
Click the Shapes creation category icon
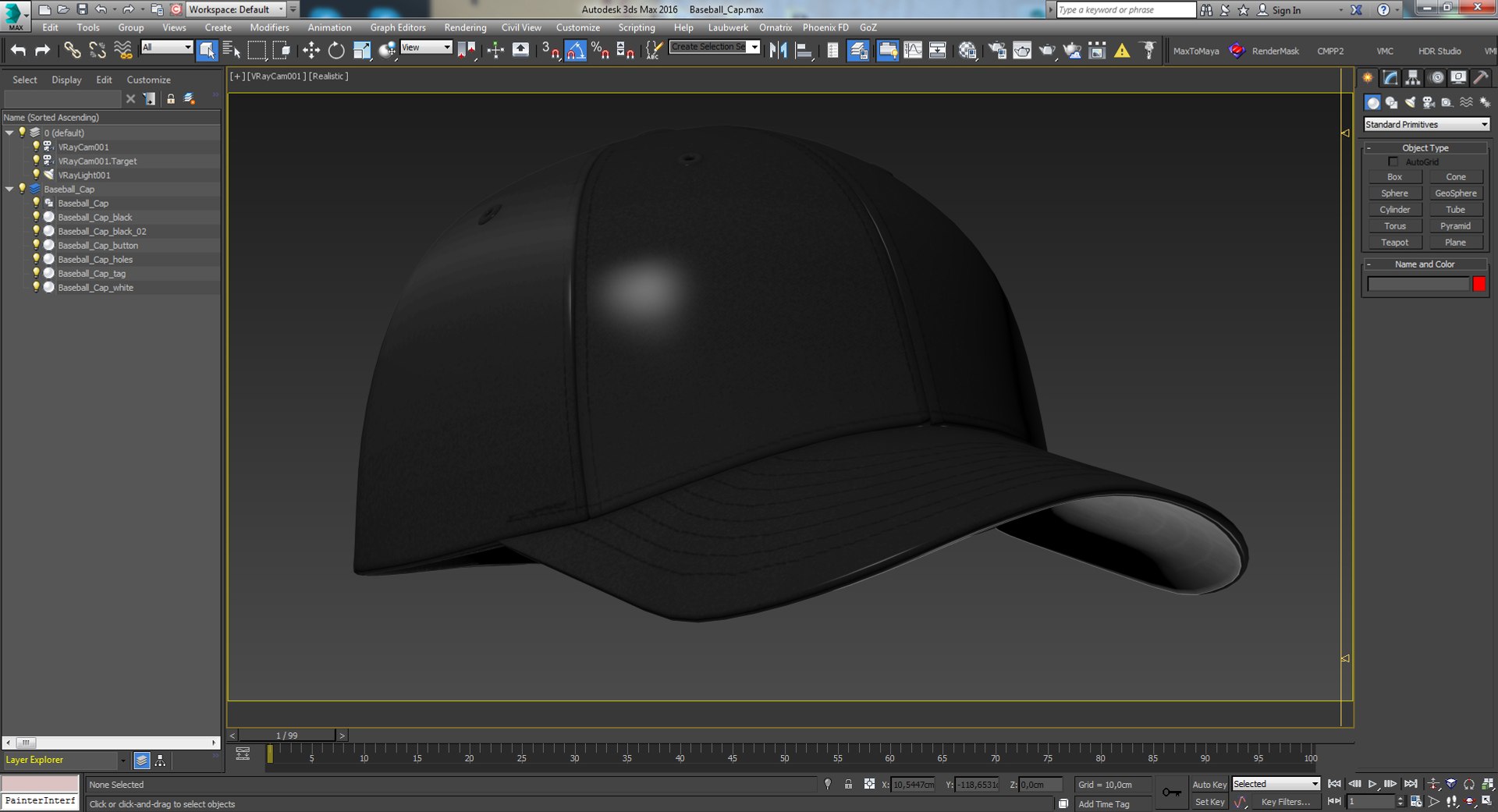click(1391, 102)
